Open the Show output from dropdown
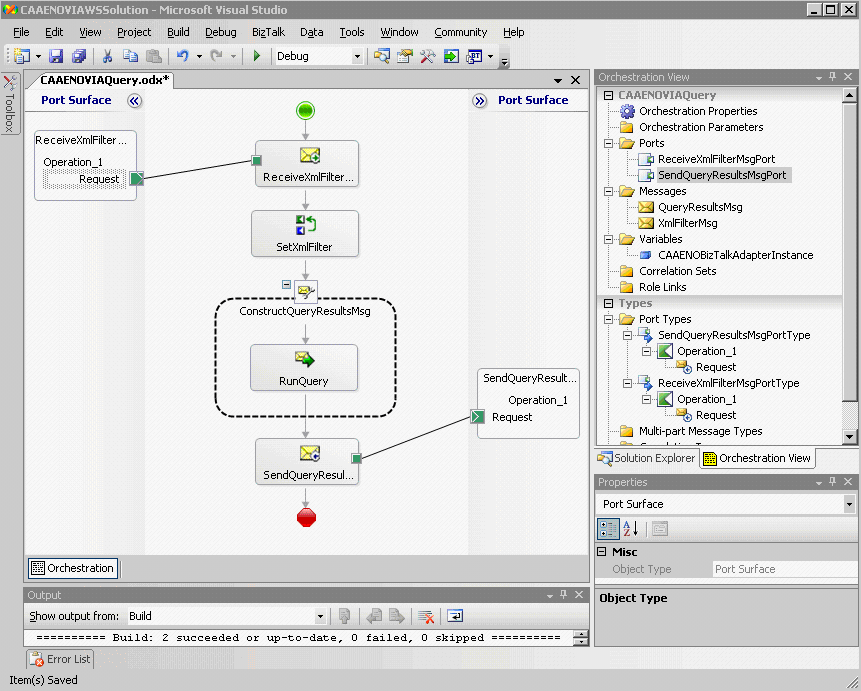The image size is (861, 691). click(x=320, y=616)
